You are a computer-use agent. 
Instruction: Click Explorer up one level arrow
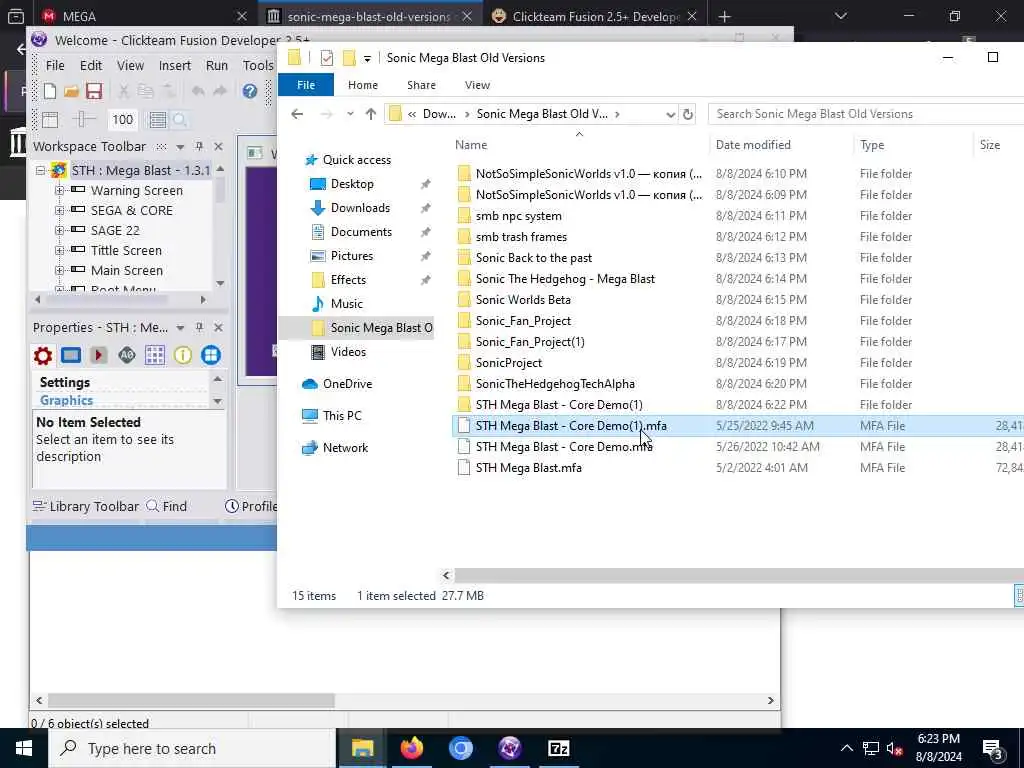[371, 114]
